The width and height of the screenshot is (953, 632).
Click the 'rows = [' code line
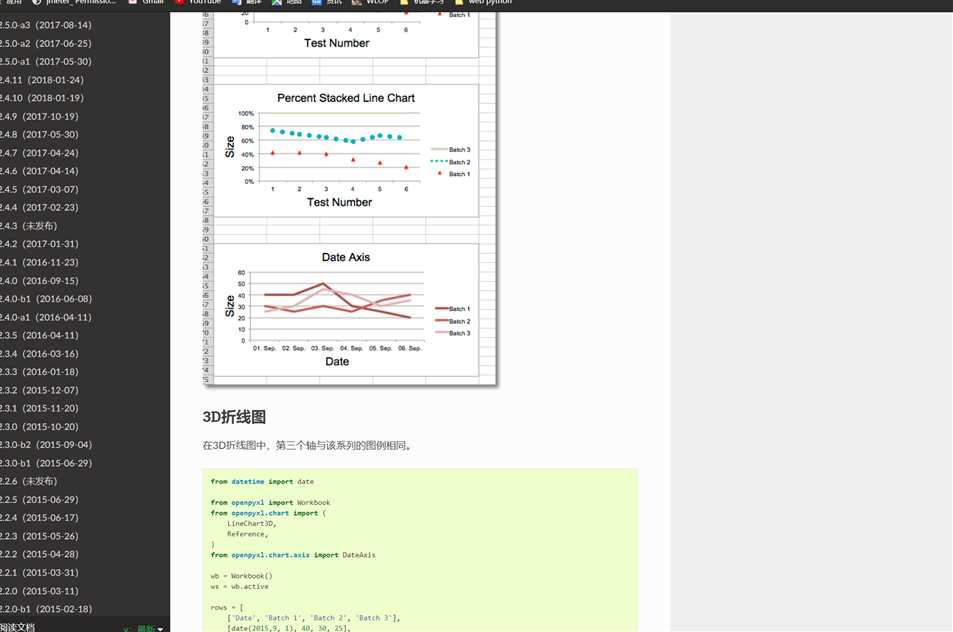pyautogui.click(x=227, y=607)
